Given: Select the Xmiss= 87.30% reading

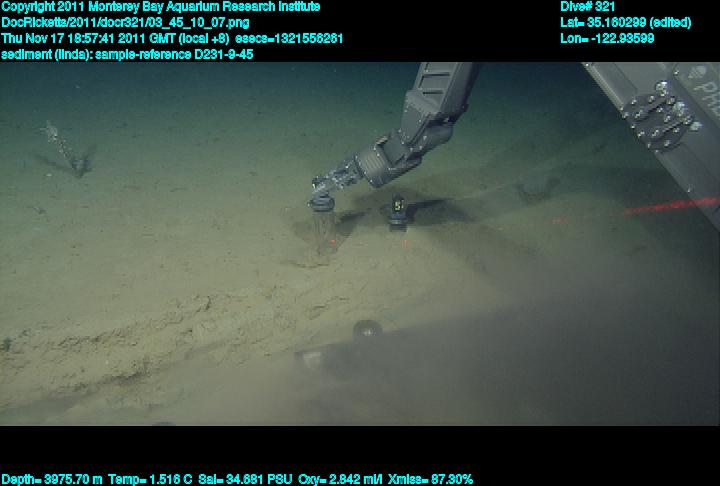Looking at the screenshot, I should pos(430,480).
